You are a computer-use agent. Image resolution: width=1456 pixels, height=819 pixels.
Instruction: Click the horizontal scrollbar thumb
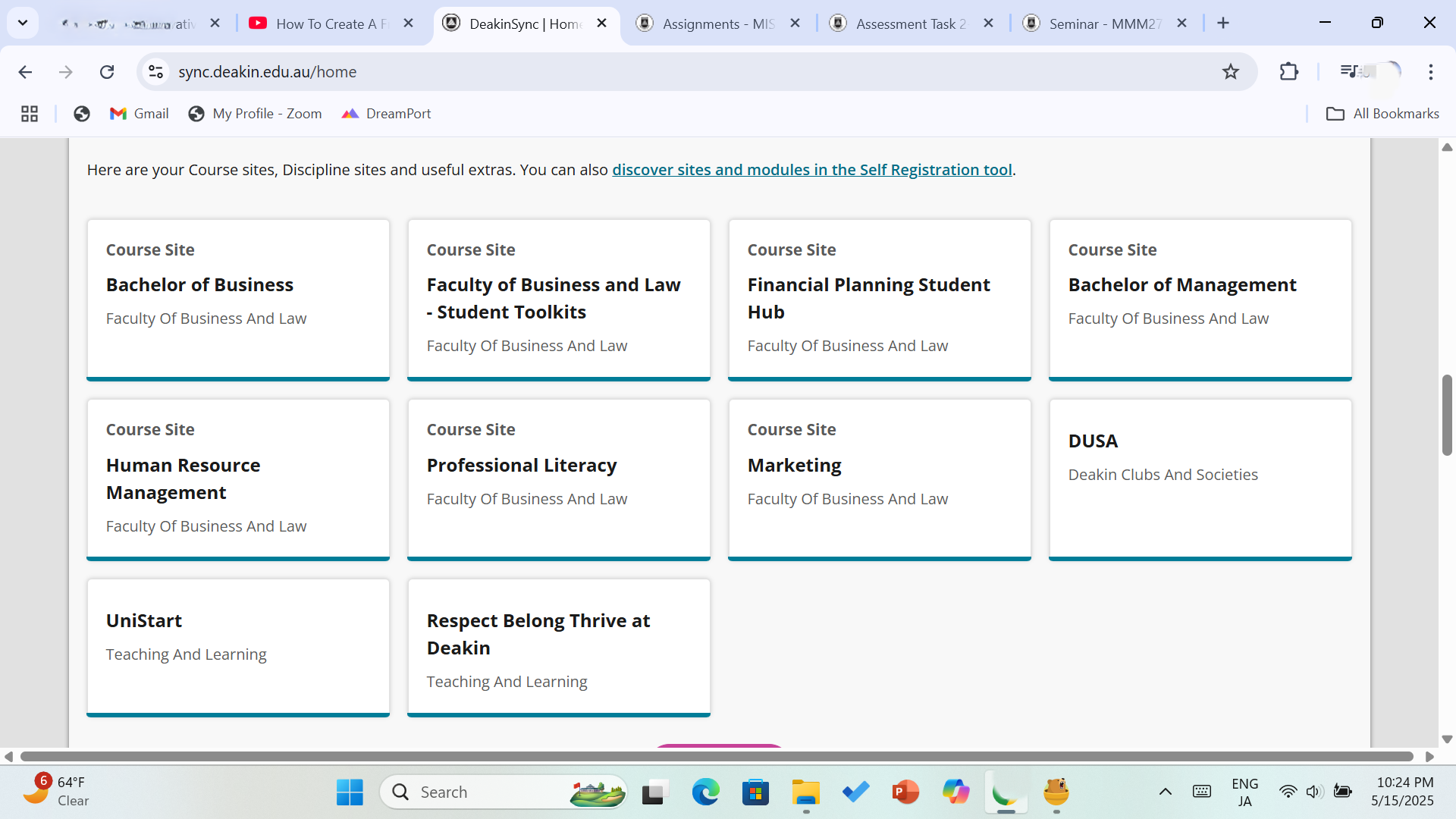[x=717, y=757]
